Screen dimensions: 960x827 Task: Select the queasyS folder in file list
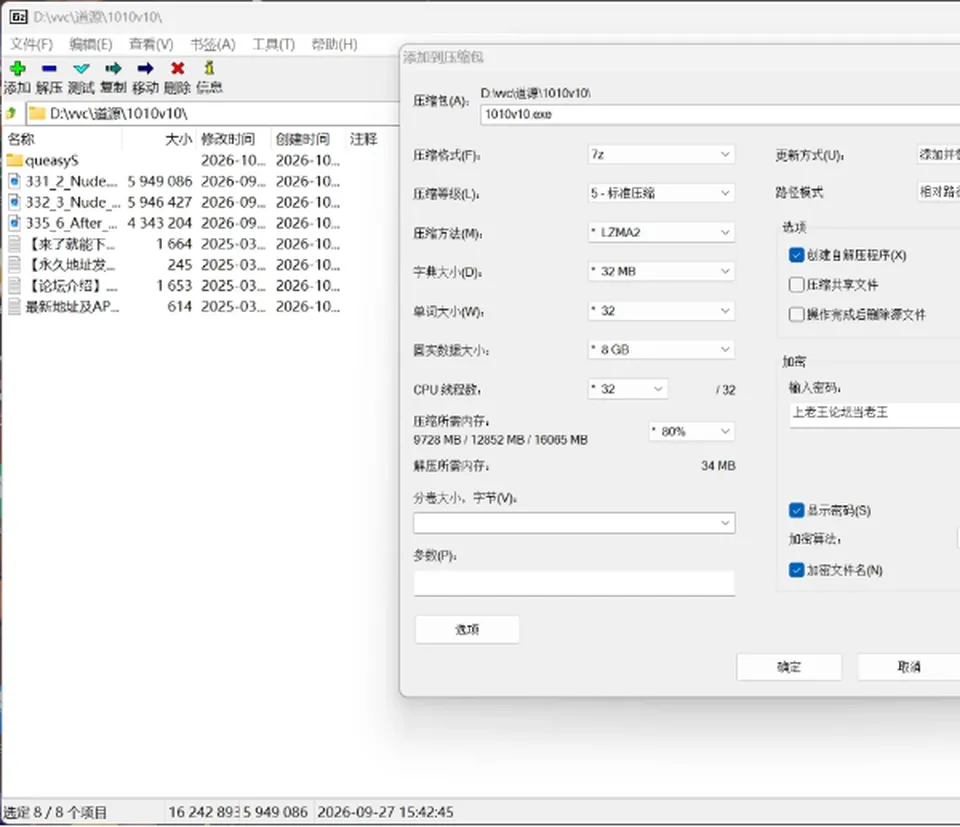coord(52,160)
